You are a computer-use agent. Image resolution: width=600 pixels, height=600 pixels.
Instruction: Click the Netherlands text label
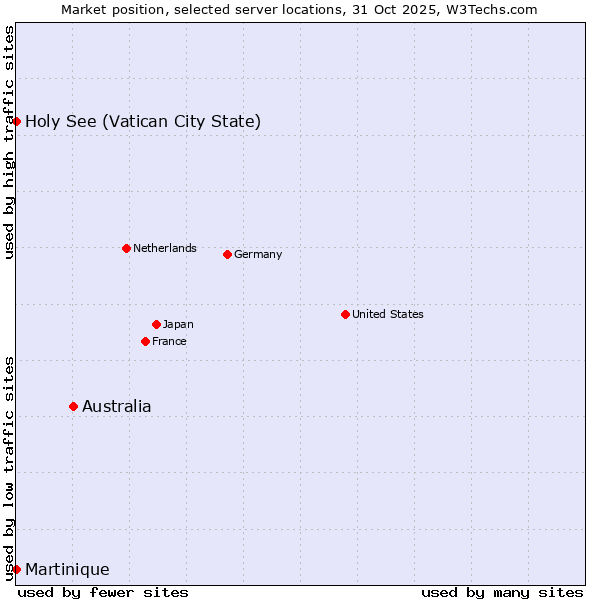pos(165,248)
